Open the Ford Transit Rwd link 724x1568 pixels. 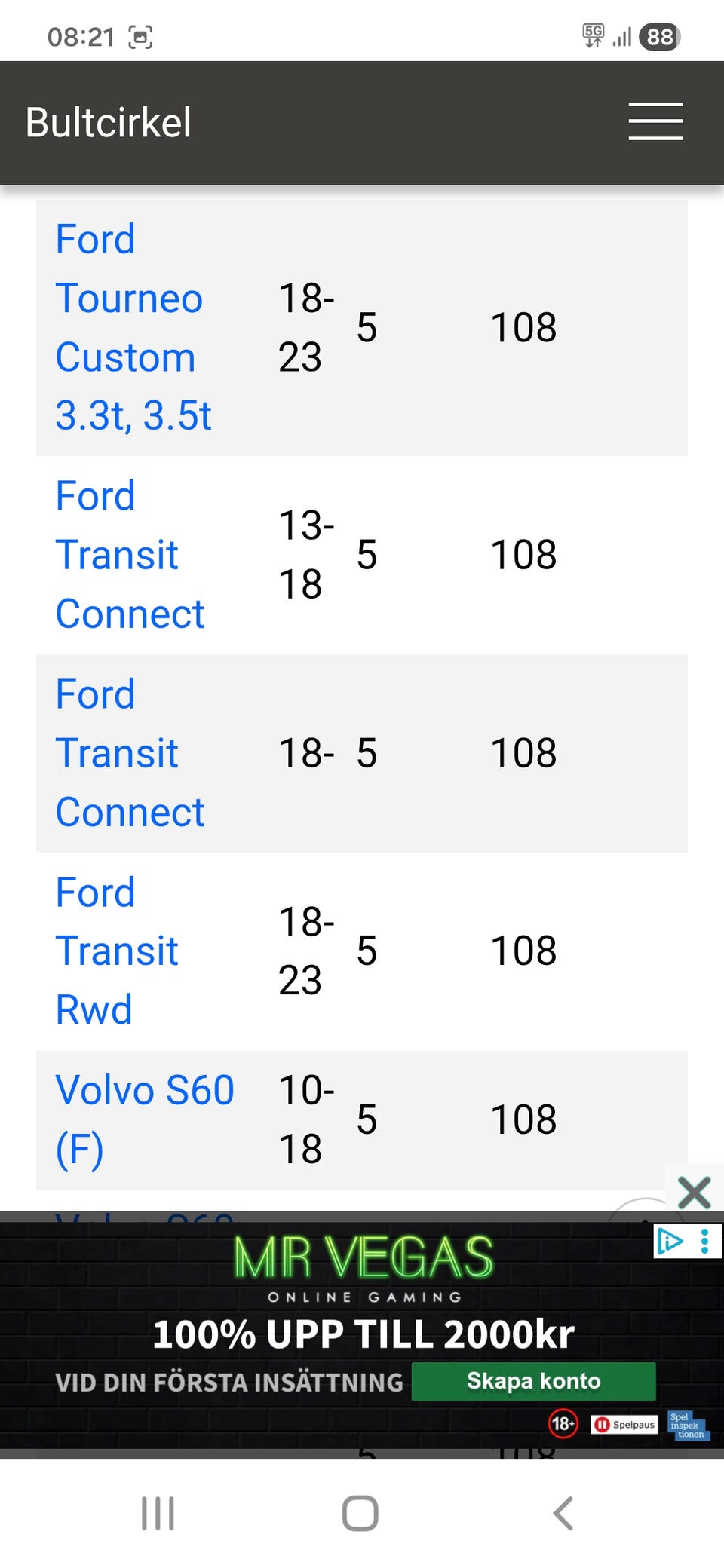(117, 951)
